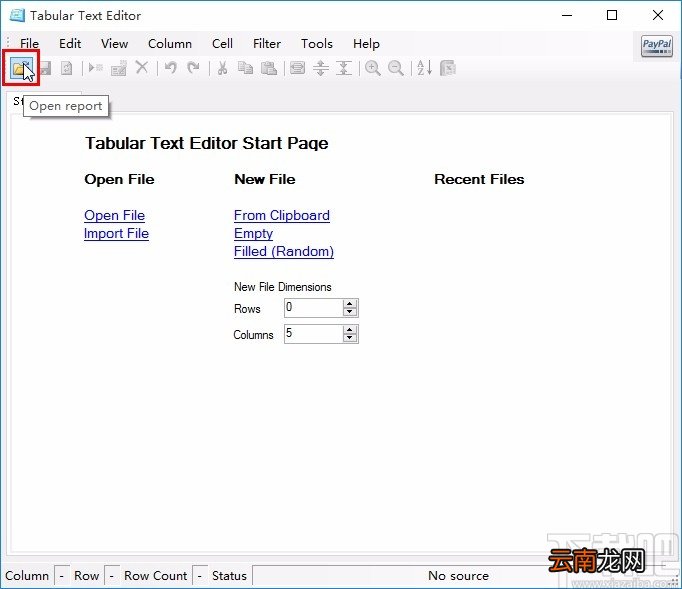
Task: Increase the Rows value with up arrow
Action: pos(350,303)
